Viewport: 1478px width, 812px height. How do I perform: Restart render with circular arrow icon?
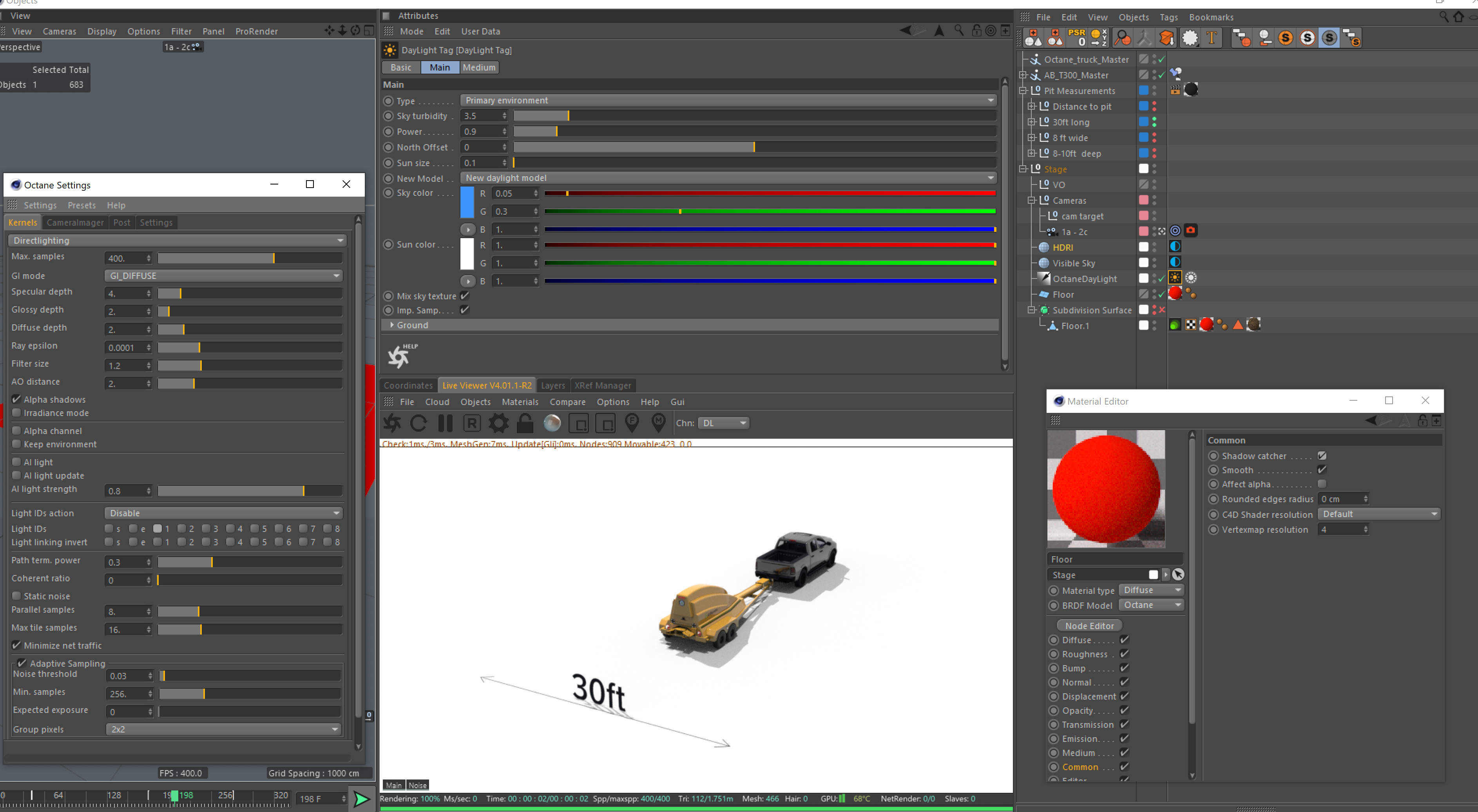[x=418, y=423]
